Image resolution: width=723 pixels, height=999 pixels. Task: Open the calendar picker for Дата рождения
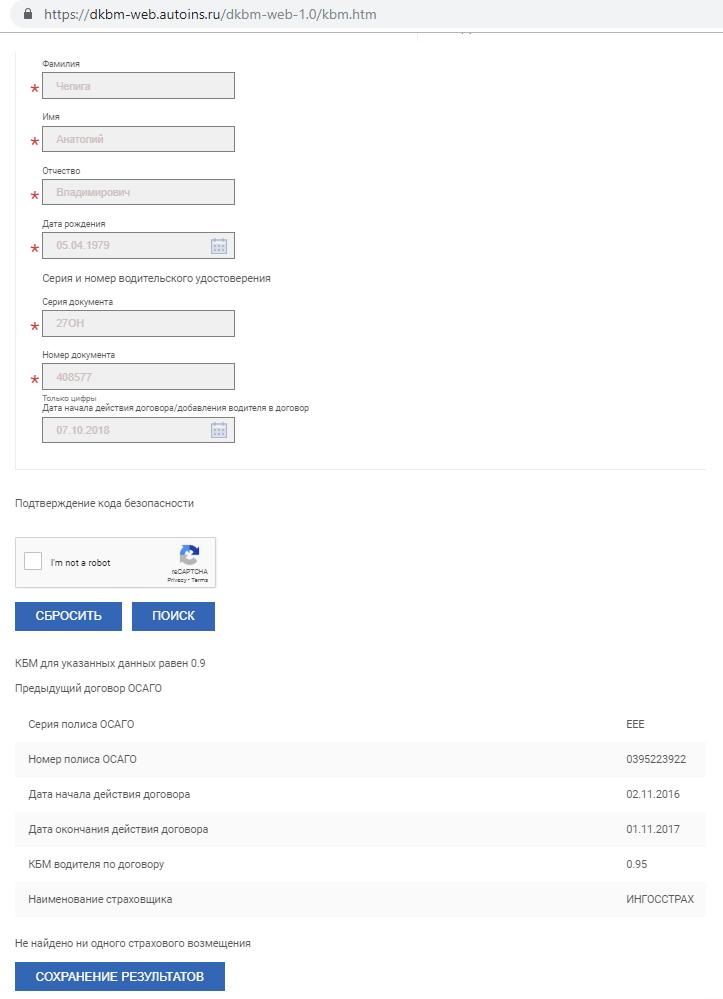pyautogui.click(x=219, y=246)
